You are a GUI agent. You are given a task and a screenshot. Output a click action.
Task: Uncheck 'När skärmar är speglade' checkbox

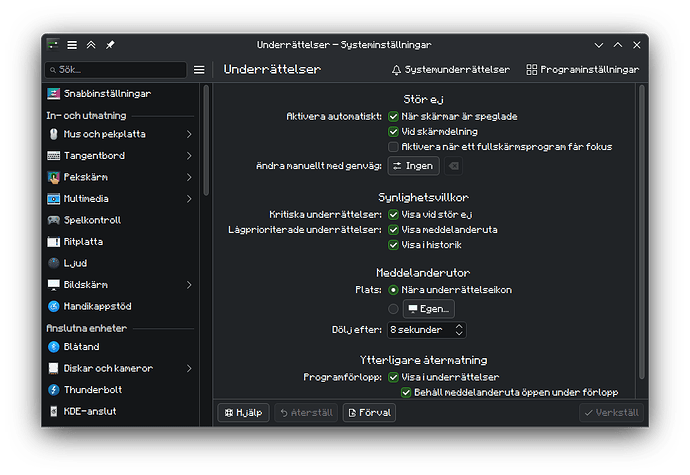click(394, 117)
